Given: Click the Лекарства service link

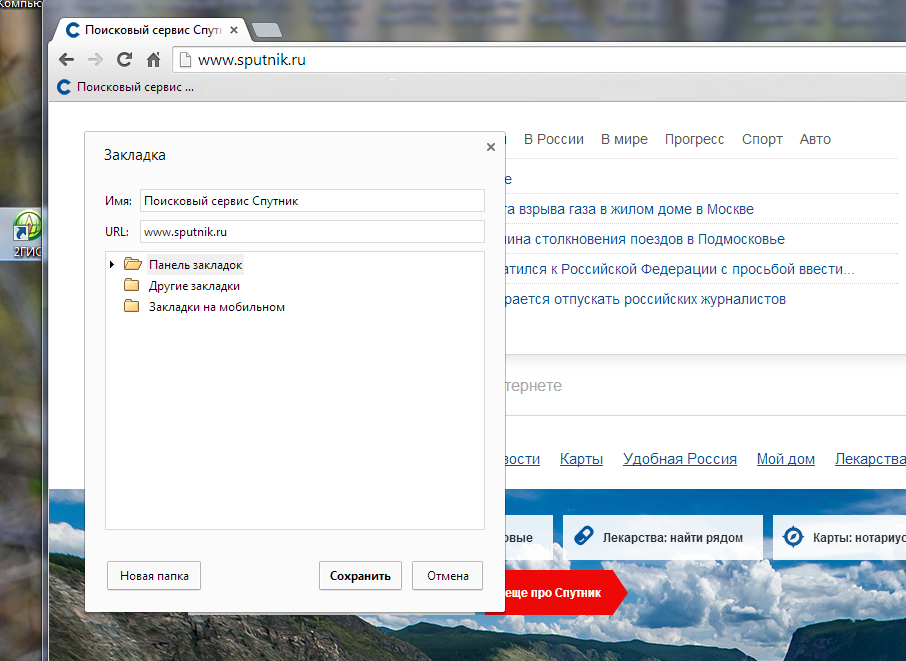Looking at the screenshot, I should tap(870, 459).
